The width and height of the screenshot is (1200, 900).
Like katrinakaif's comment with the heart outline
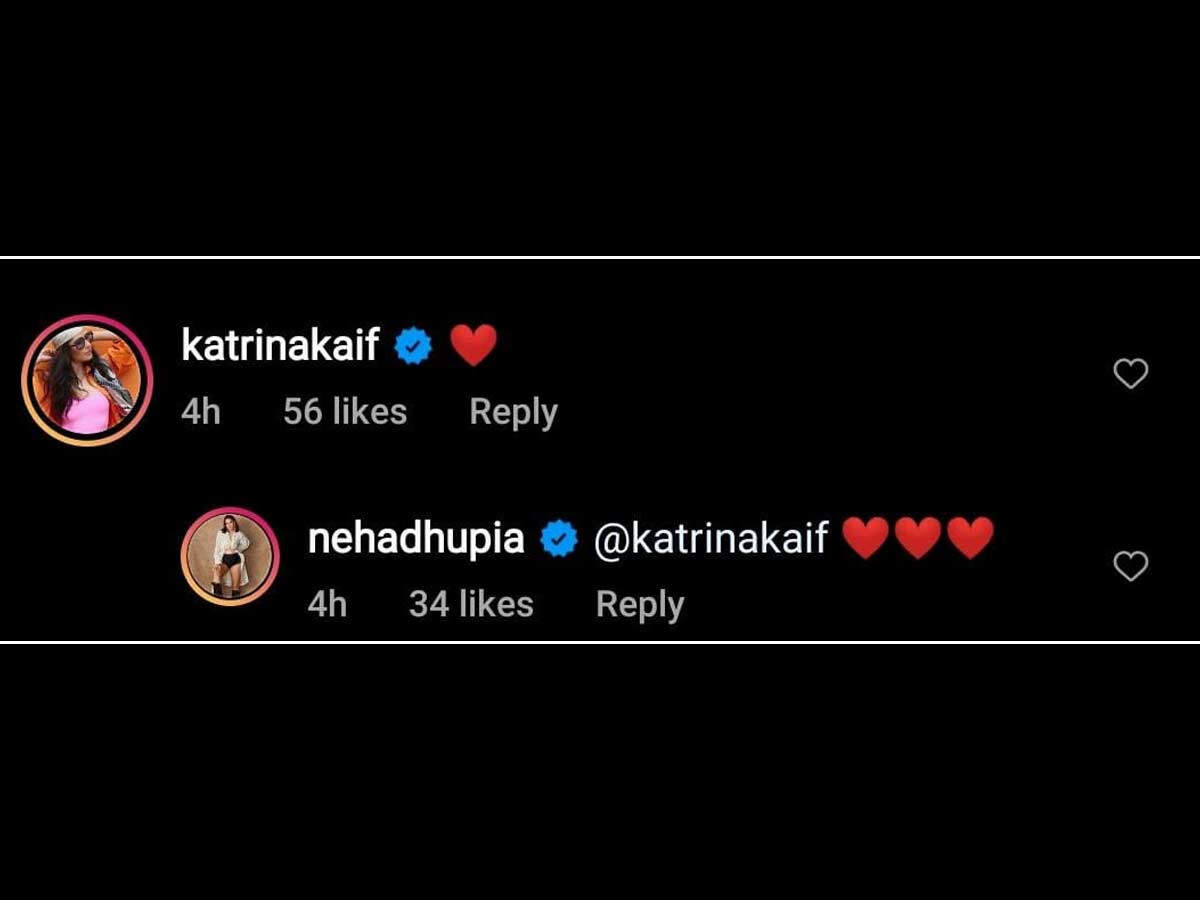[1131, 374]
